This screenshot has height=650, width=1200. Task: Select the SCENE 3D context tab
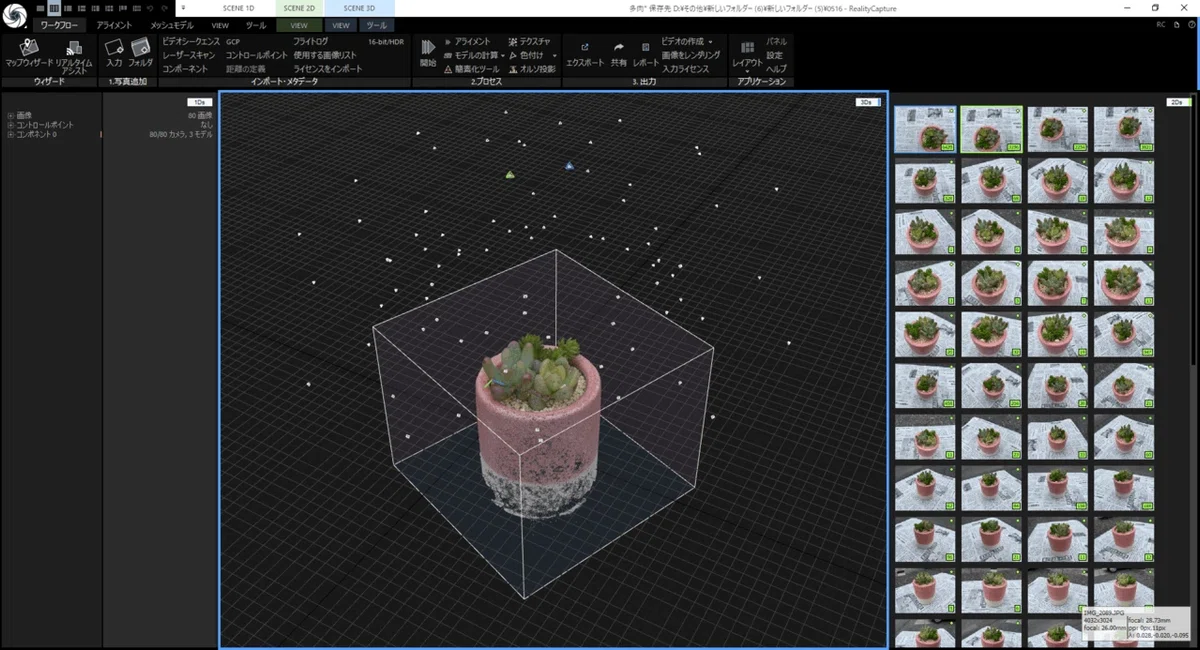(x=359, y=8)
